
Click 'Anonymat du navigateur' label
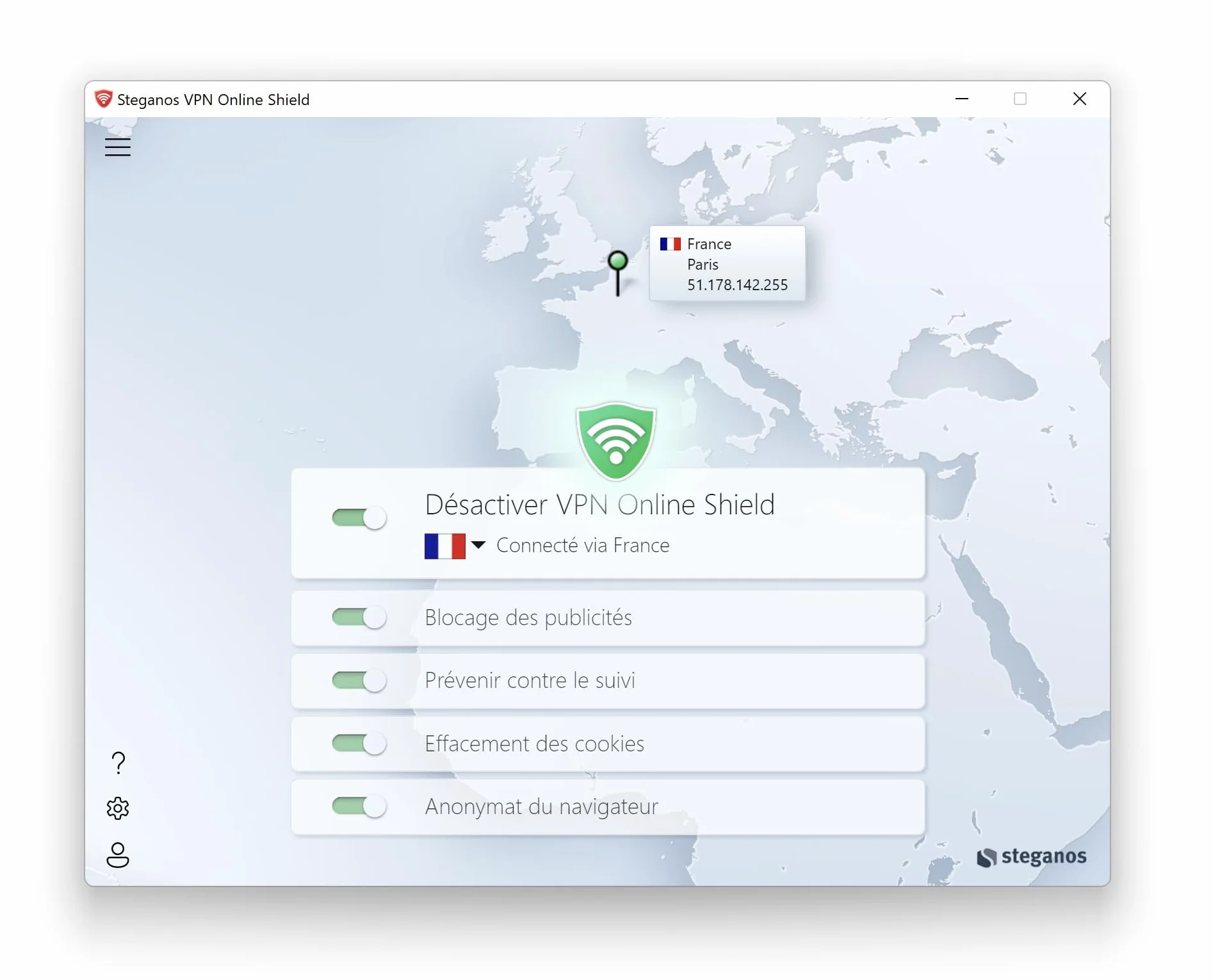coord(541,806)
